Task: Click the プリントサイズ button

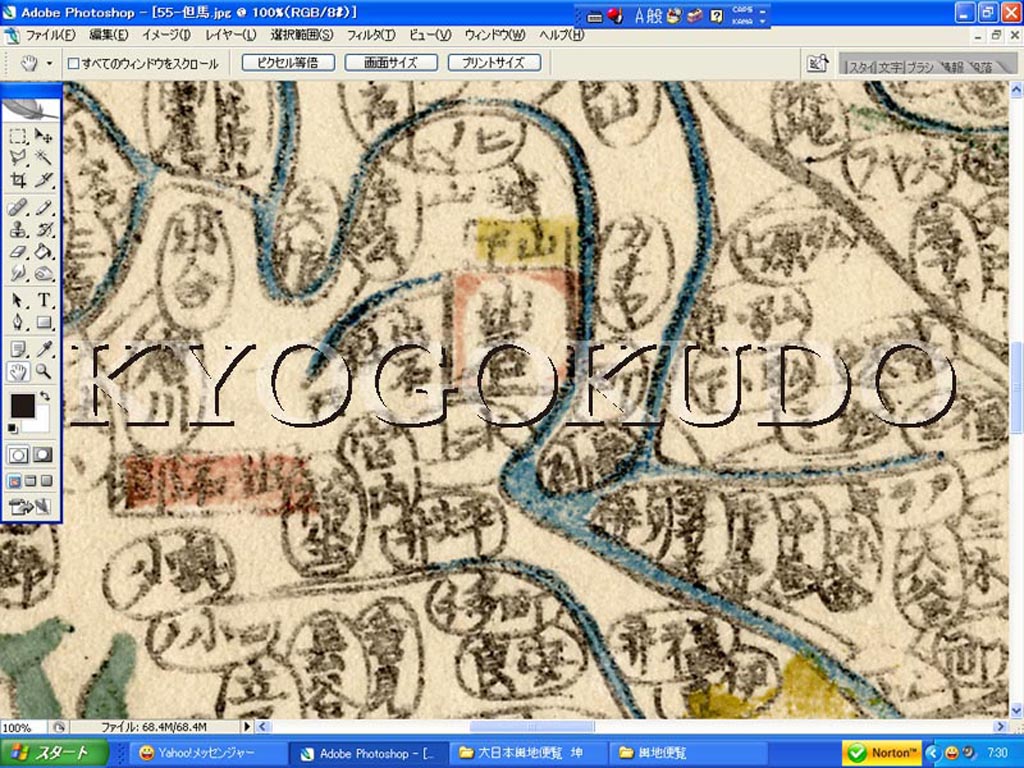Action: 494,63
